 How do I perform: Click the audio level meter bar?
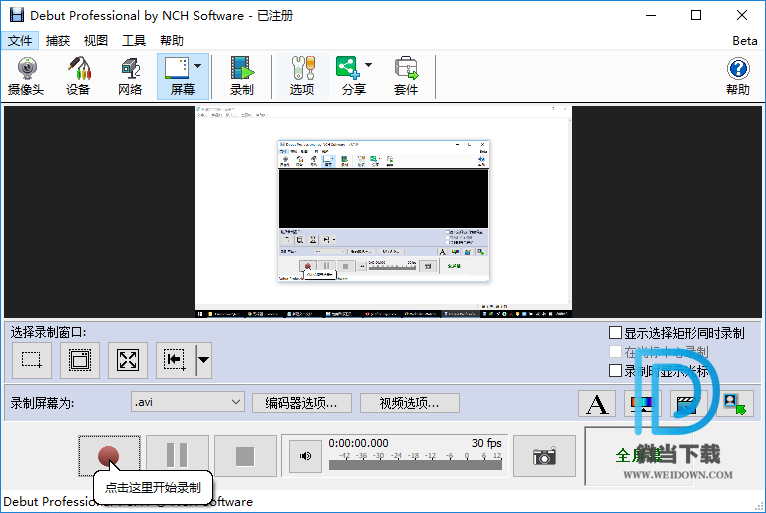click(x=415, y=465)
